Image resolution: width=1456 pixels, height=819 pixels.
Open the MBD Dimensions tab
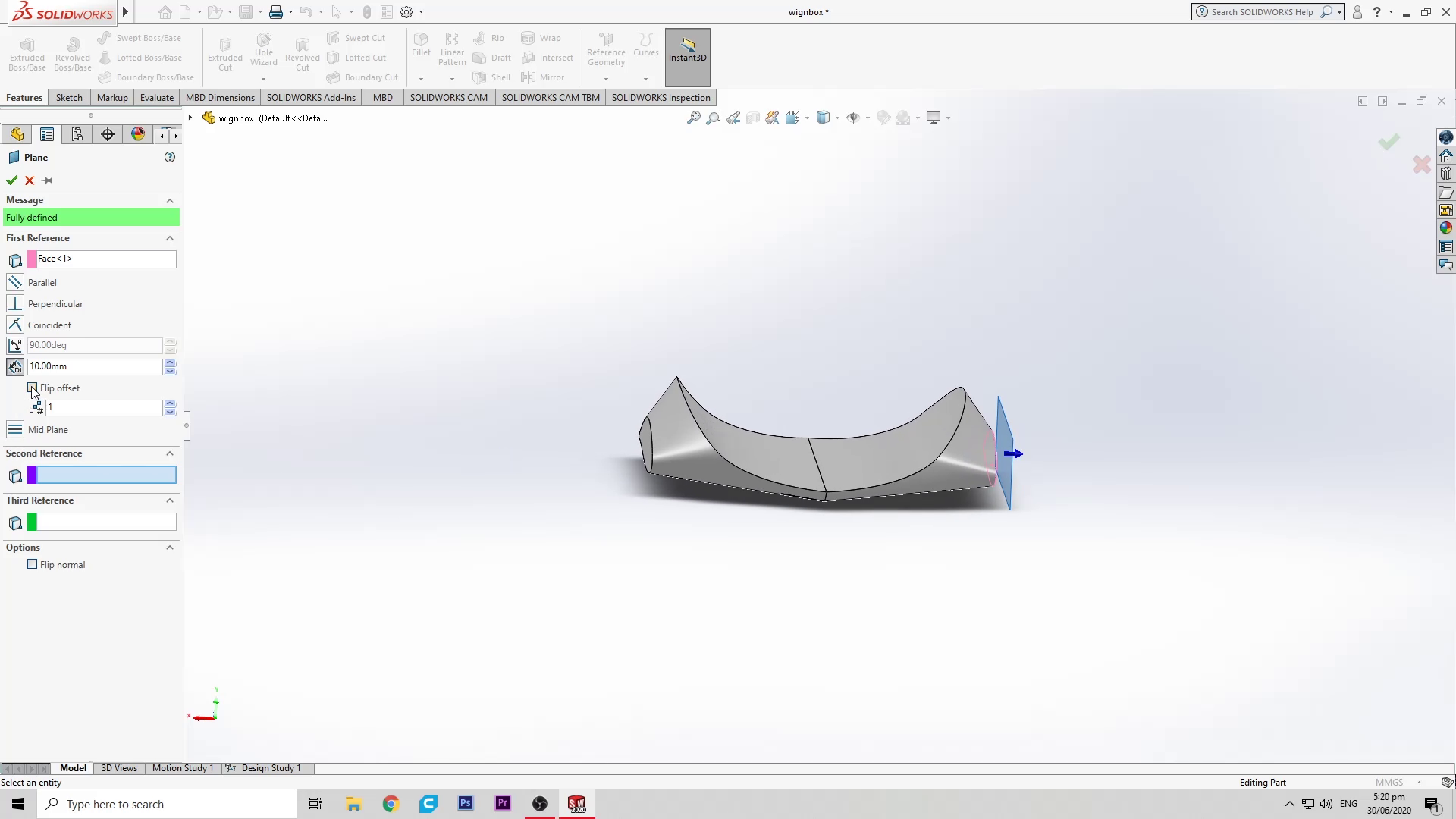tap(220, 97)
